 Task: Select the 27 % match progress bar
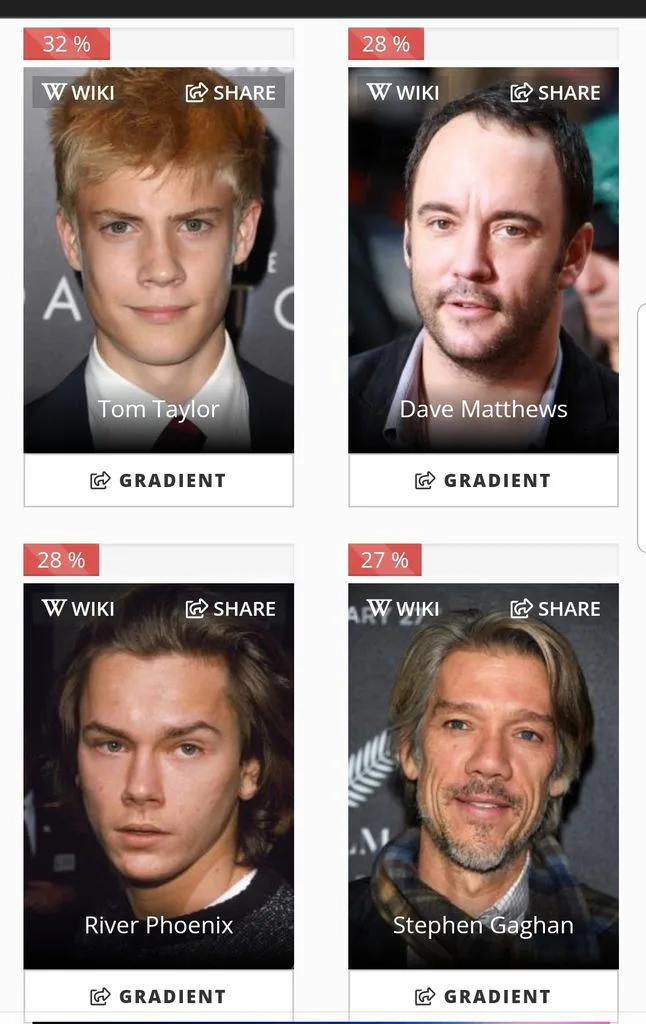point(483,560)
